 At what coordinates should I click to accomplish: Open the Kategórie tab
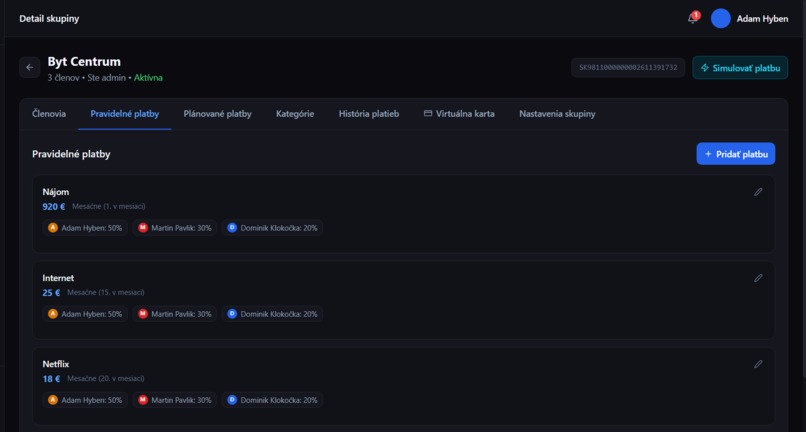pyautogui.click(x=295, y=114)
